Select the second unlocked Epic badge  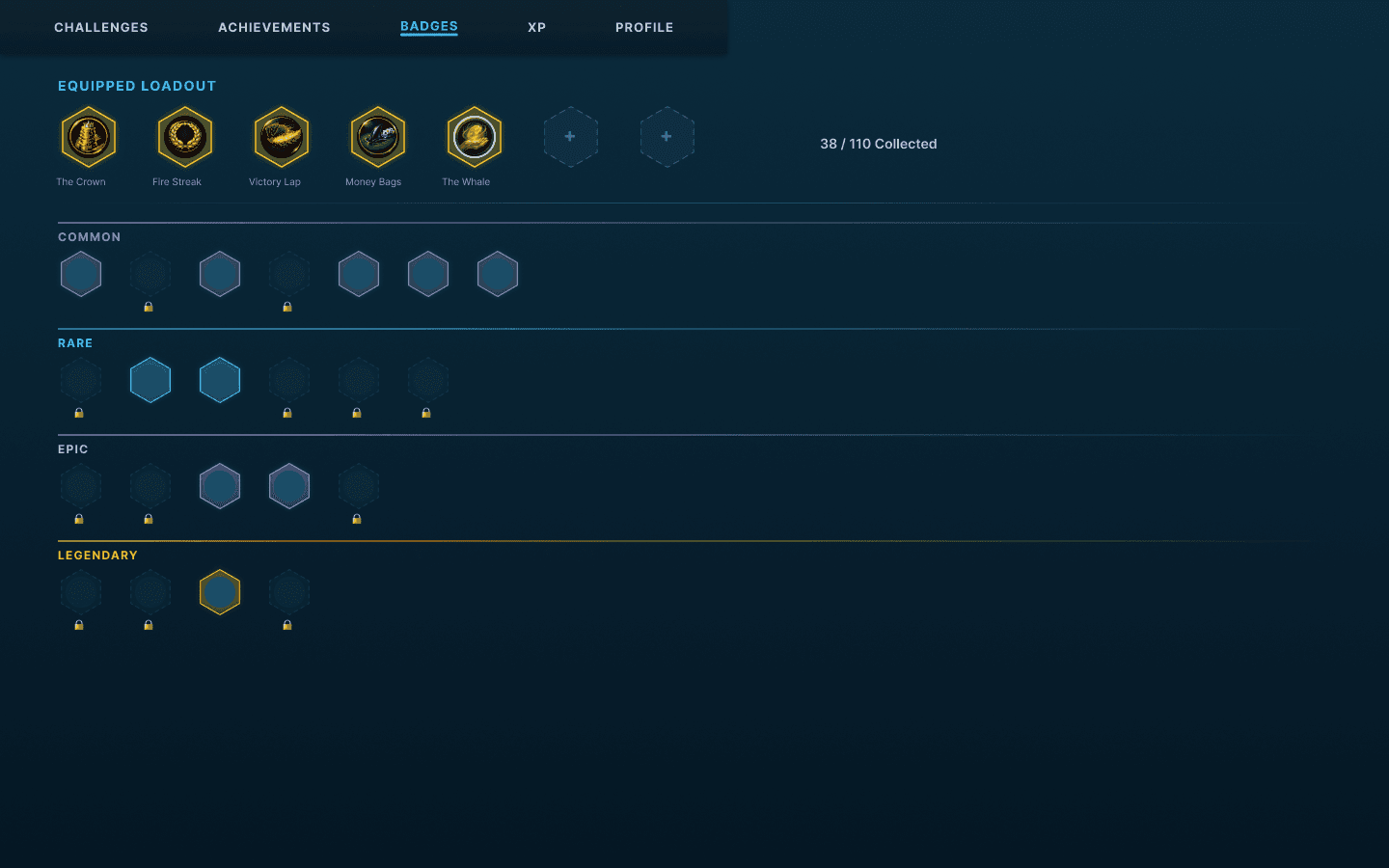coord(289,486)
